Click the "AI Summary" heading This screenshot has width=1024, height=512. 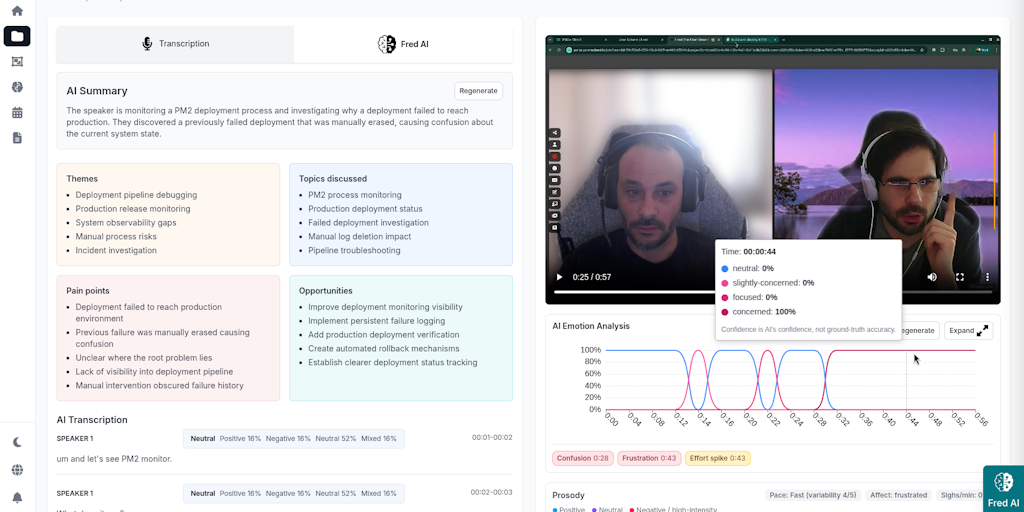[x=97, y=91]
